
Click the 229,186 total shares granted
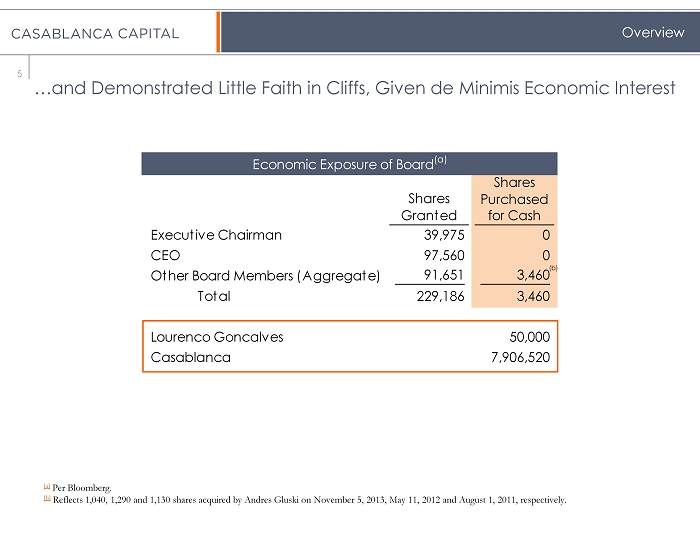coord(438,296)
